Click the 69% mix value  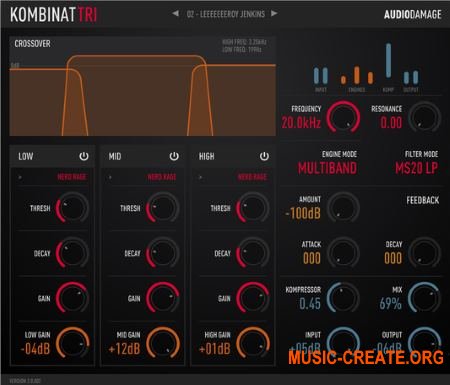click(x=390, y=303)
